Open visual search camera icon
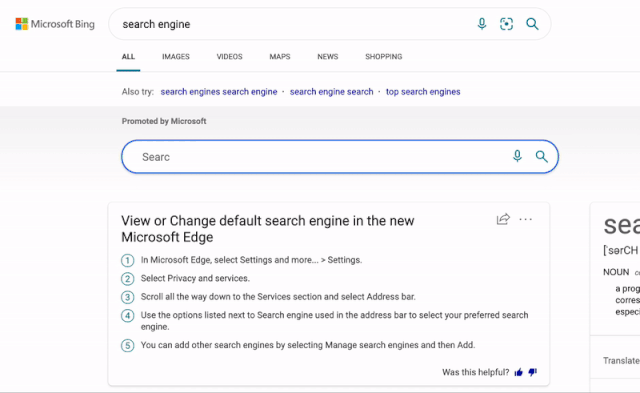Screen dimensions: 640x393 [507, 24]
